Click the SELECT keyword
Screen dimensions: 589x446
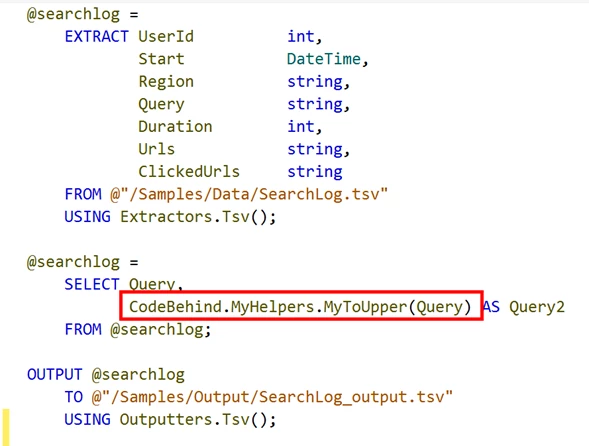pos(92,284)
